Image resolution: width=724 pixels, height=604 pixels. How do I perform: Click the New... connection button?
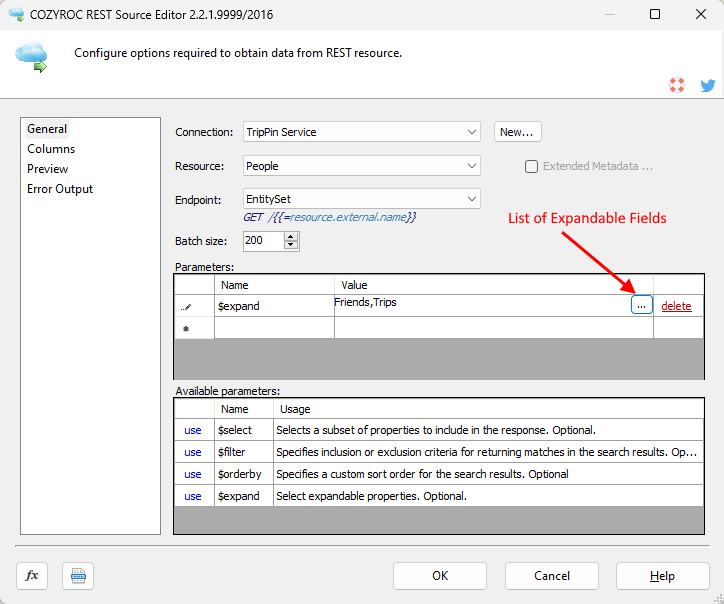518,132
